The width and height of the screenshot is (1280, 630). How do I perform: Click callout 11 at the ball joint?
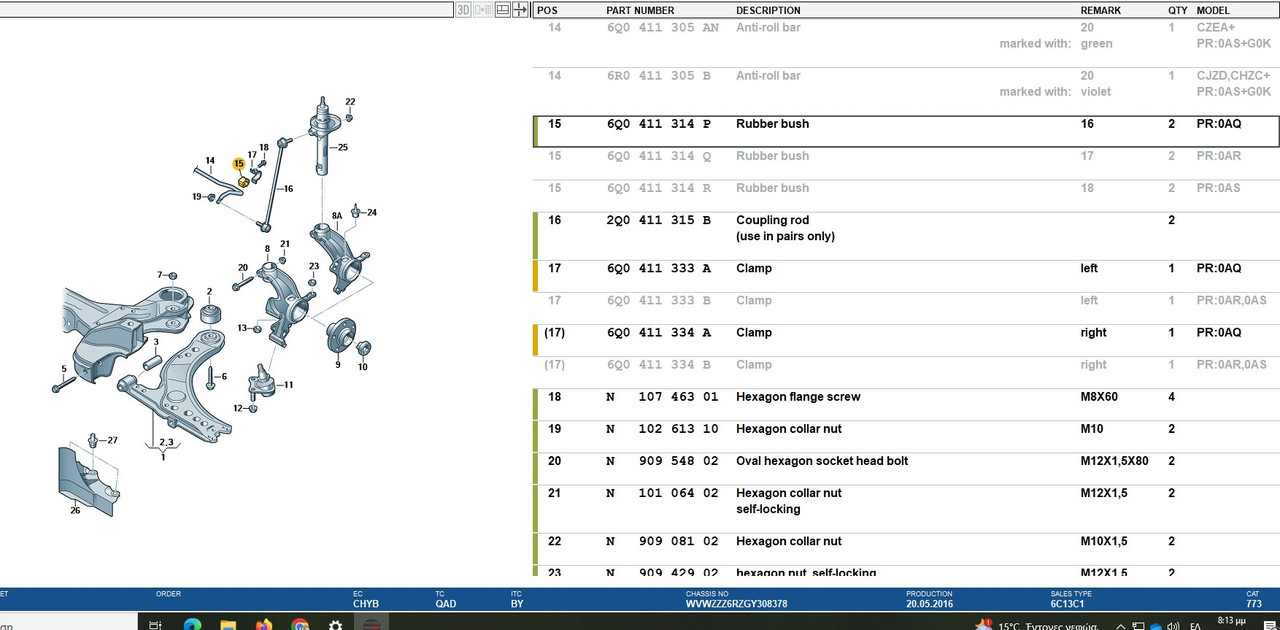288,385
